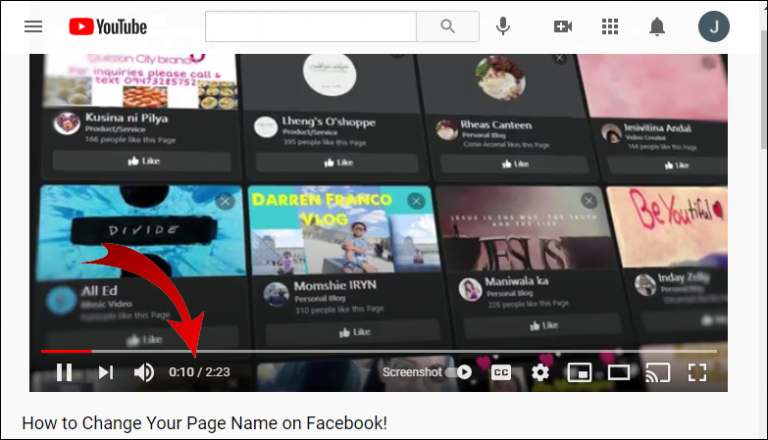Mute the video volume speaker
Screen dimensions: 768x440
144,372
